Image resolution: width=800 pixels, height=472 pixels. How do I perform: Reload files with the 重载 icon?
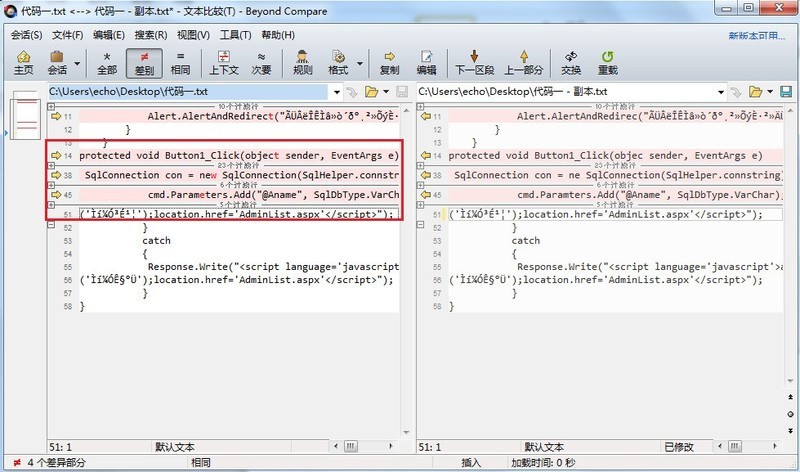[x=607, y=62]
